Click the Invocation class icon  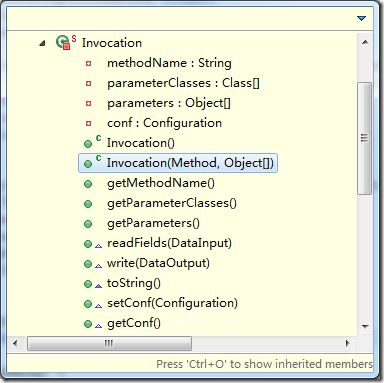point(66,42)
